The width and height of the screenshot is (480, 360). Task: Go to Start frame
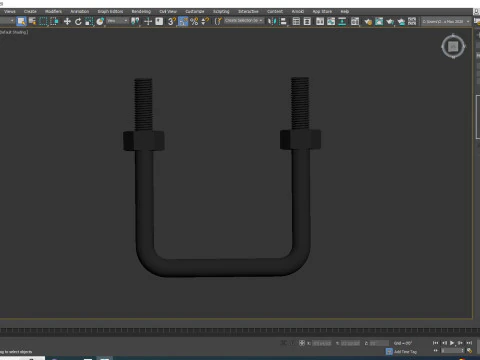[x=435, y=343]
